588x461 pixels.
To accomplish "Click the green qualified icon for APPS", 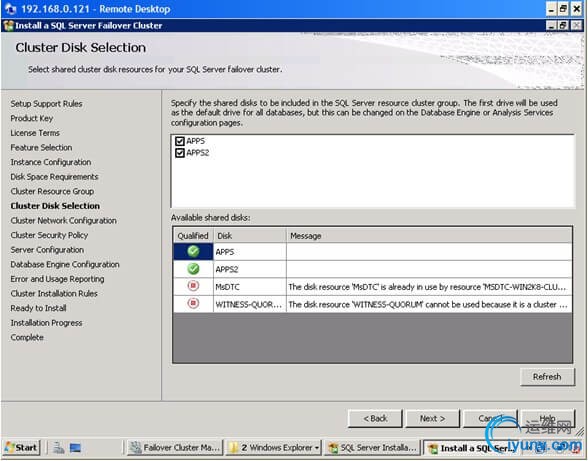I will 193,251.
